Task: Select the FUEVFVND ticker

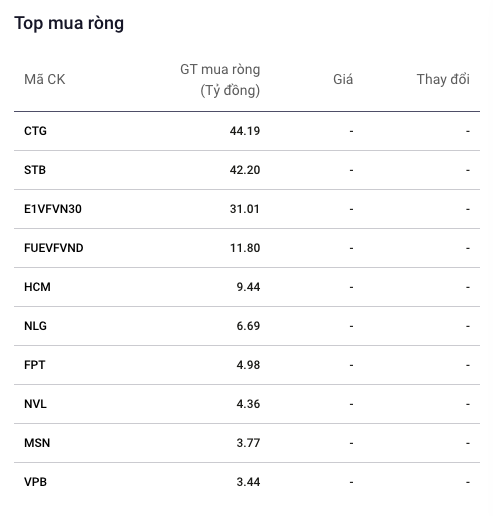Action: click(54, 248)
